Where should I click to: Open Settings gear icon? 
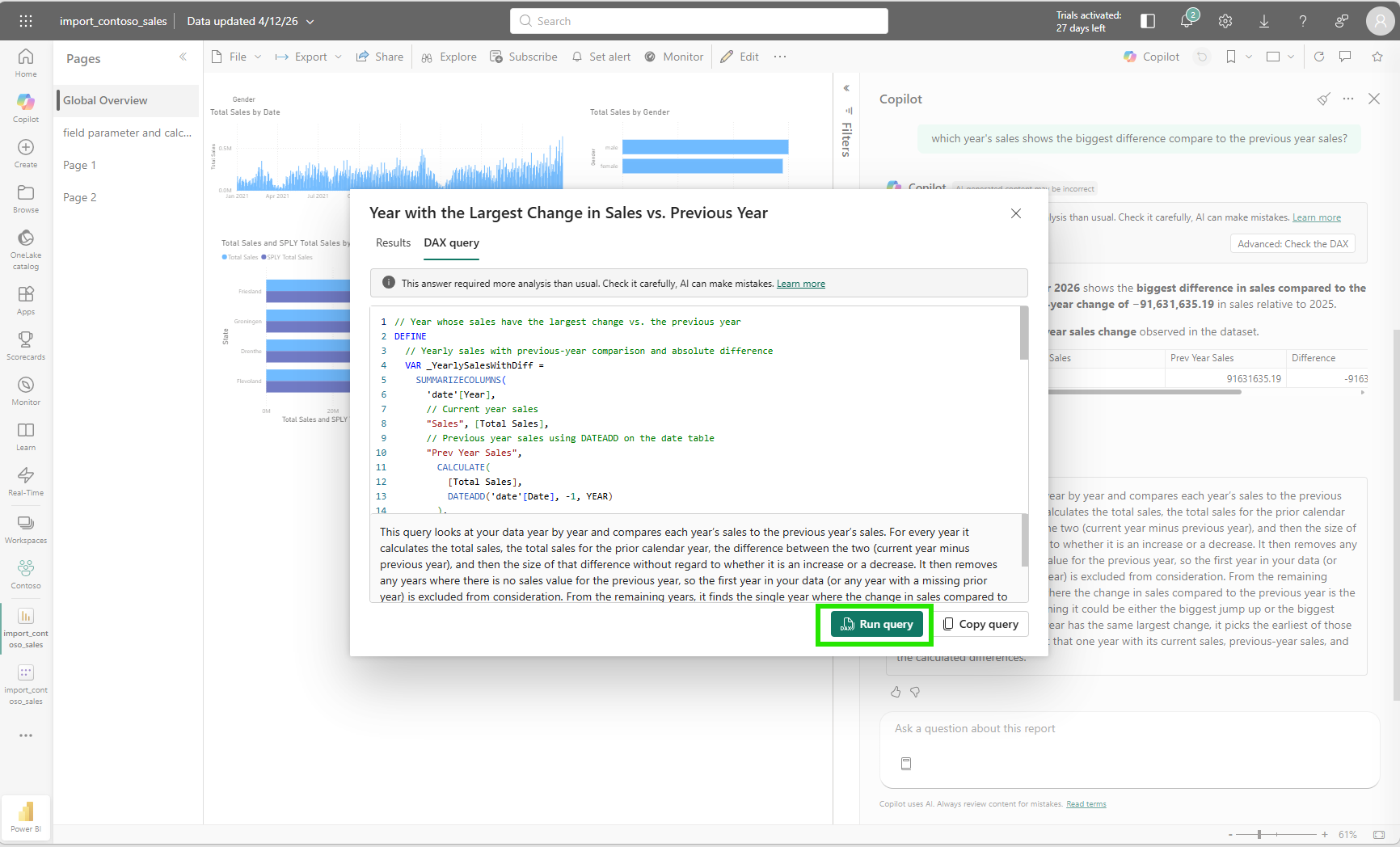coord(1225,21)
